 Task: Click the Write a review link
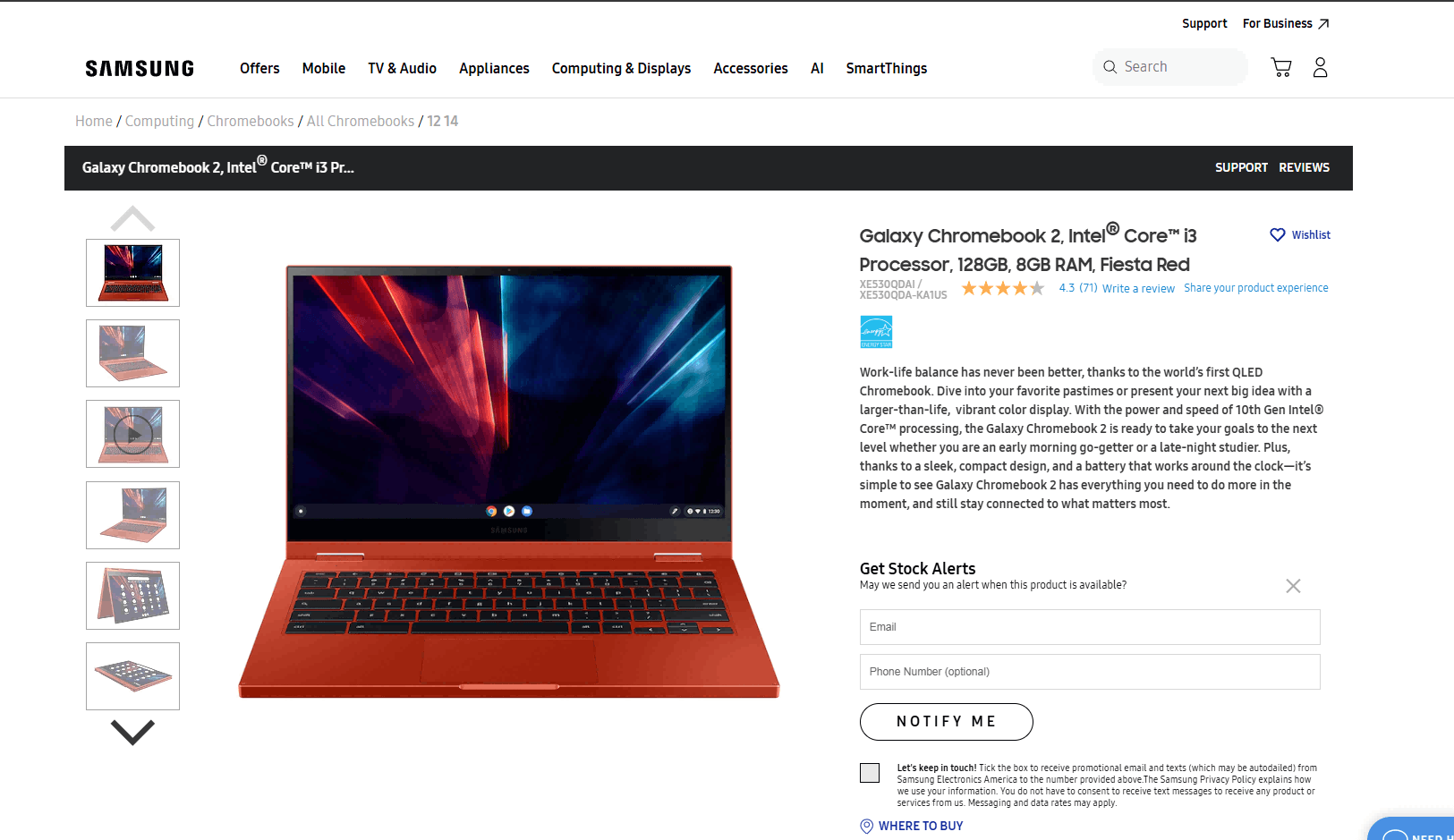coord(1138,288)
